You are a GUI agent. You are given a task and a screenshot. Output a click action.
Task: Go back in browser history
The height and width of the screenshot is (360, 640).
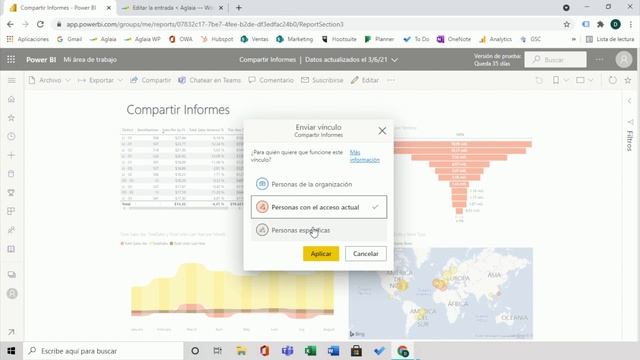click(x=10, y=24)
